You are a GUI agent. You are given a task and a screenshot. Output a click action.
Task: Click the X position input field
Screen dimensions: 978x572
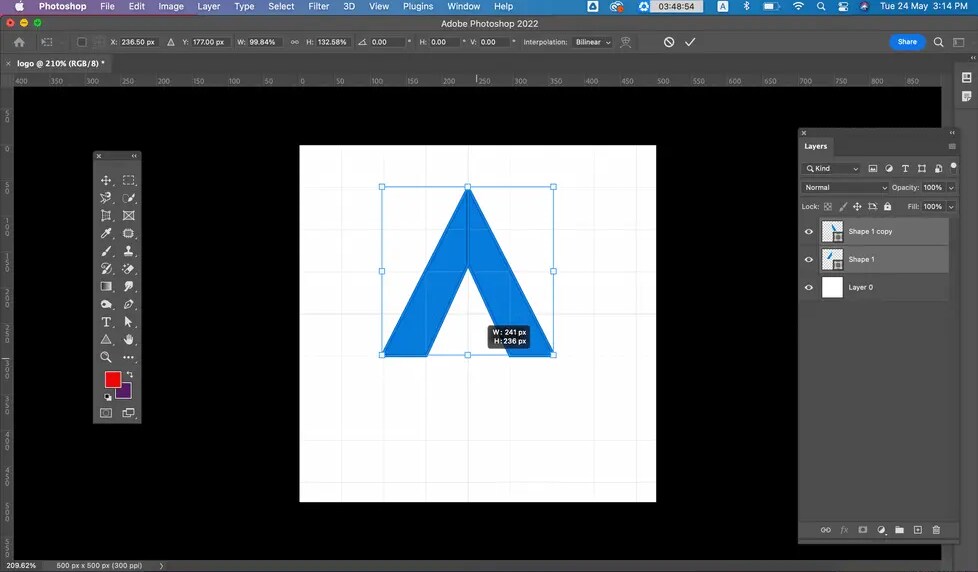pos(138,42)
